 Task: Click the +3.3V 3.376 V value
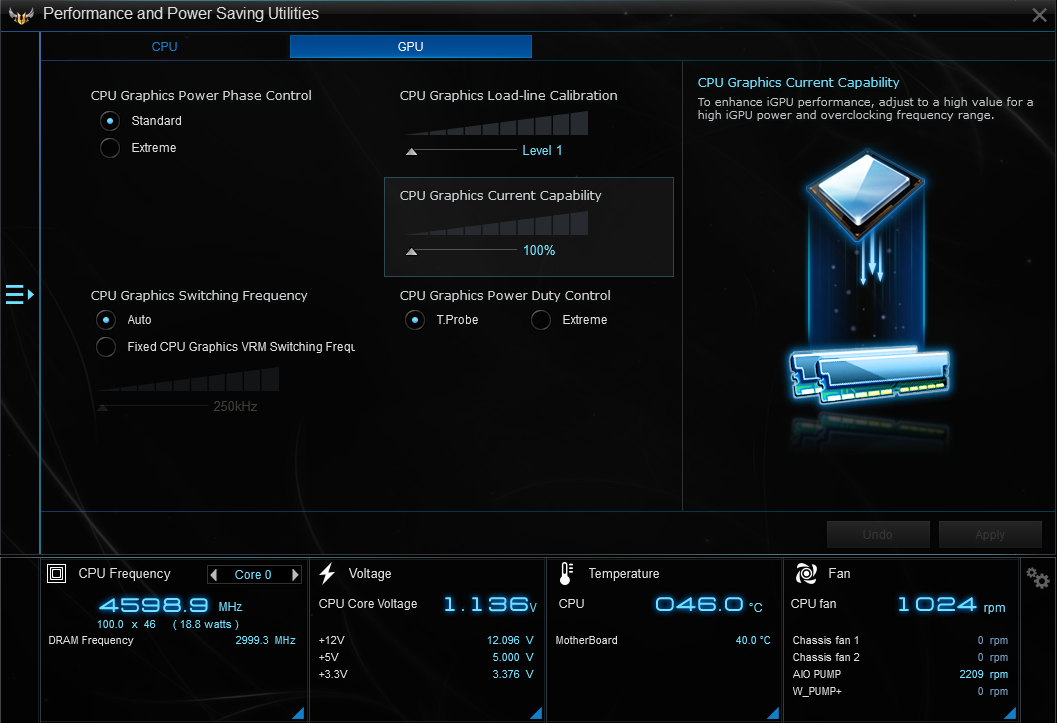click(x=512, y=674)
